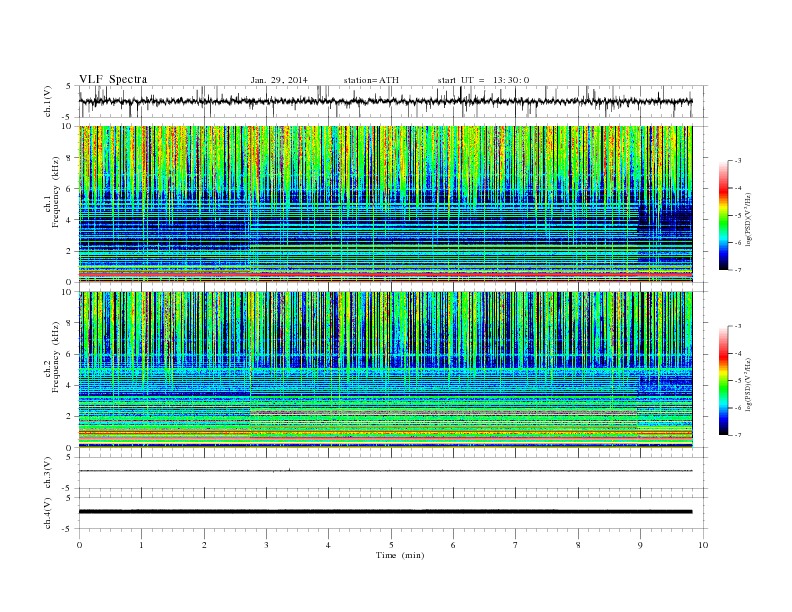This screenshot has width=792, height=612.
Task: Click the "-7" tick on ch.2 colorbar
Action: 738,435
